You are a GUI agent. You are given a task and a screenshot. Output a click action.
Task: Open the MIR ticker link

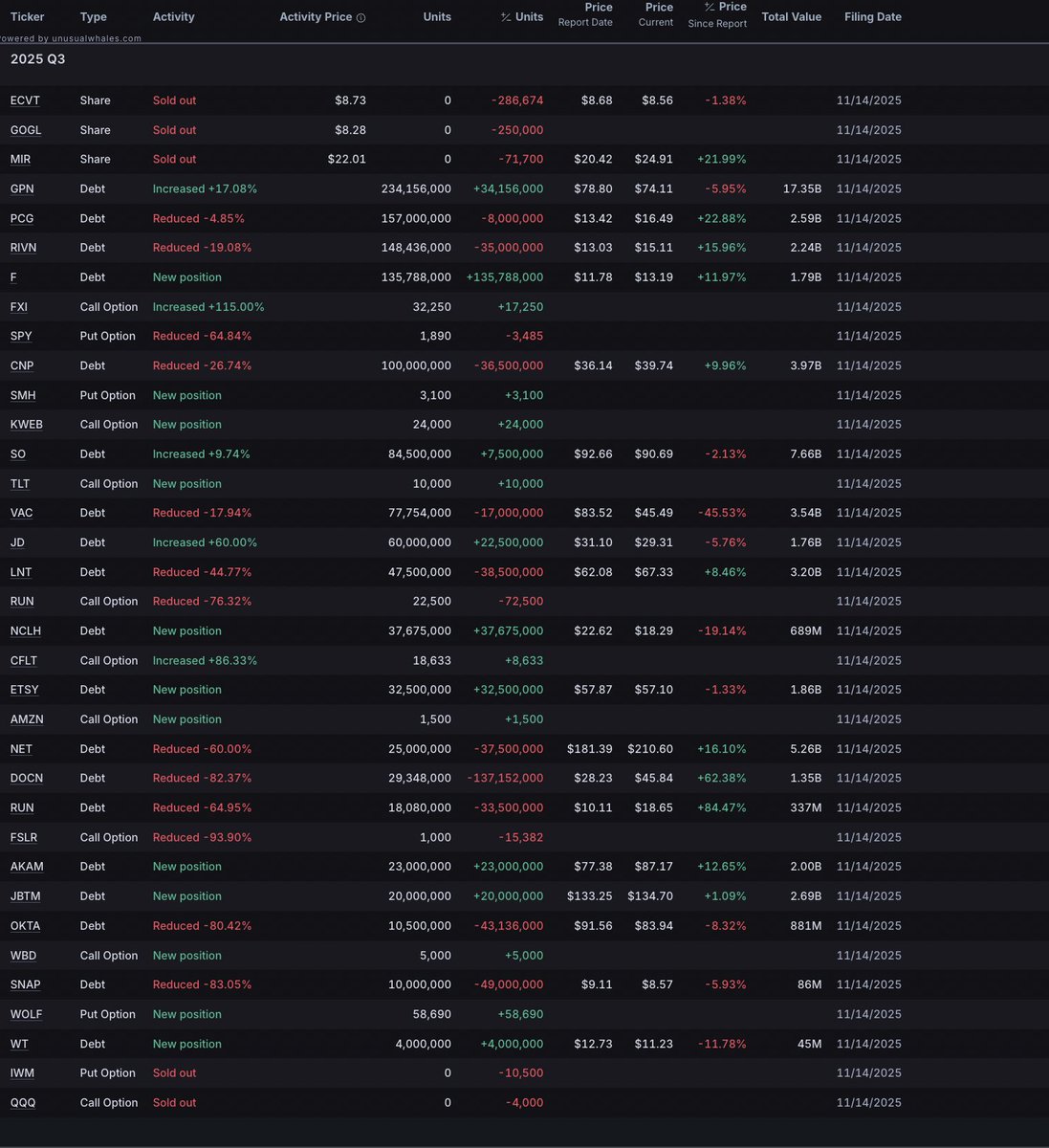20,160
